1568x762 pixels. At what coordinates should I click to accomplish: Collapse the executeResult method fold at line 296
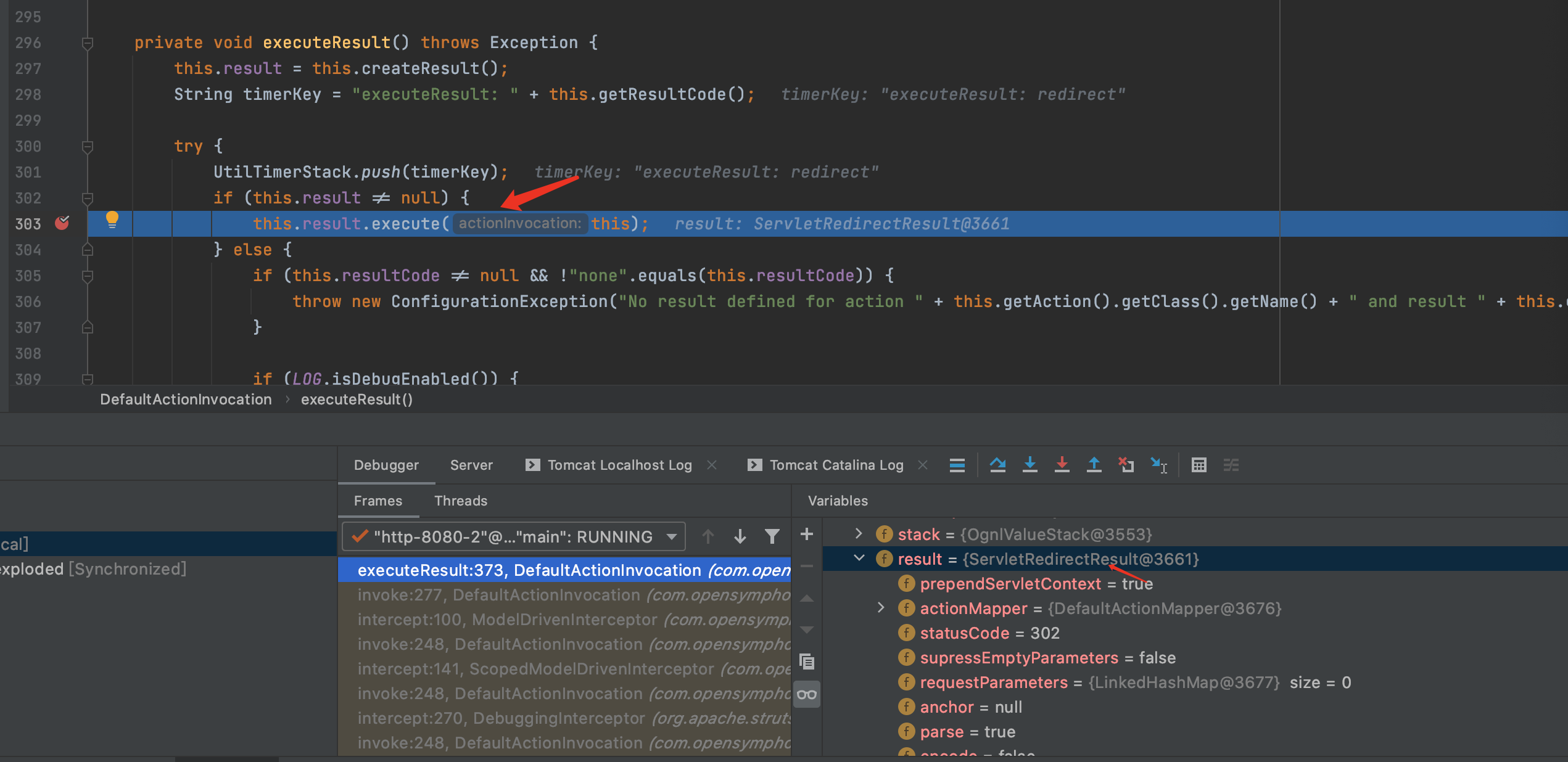point(88,43)
